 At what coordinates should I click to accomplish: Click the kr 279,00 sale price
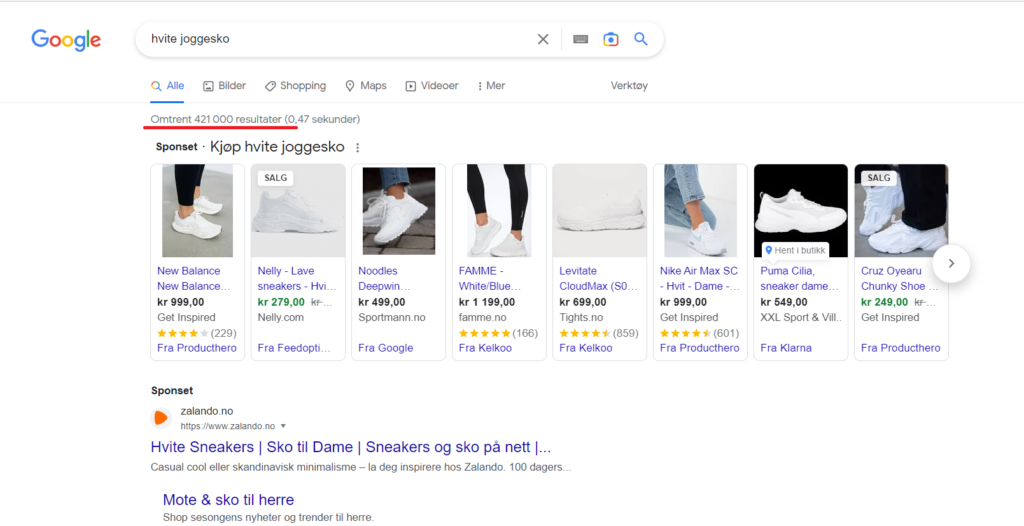click(x=281, y=302)
